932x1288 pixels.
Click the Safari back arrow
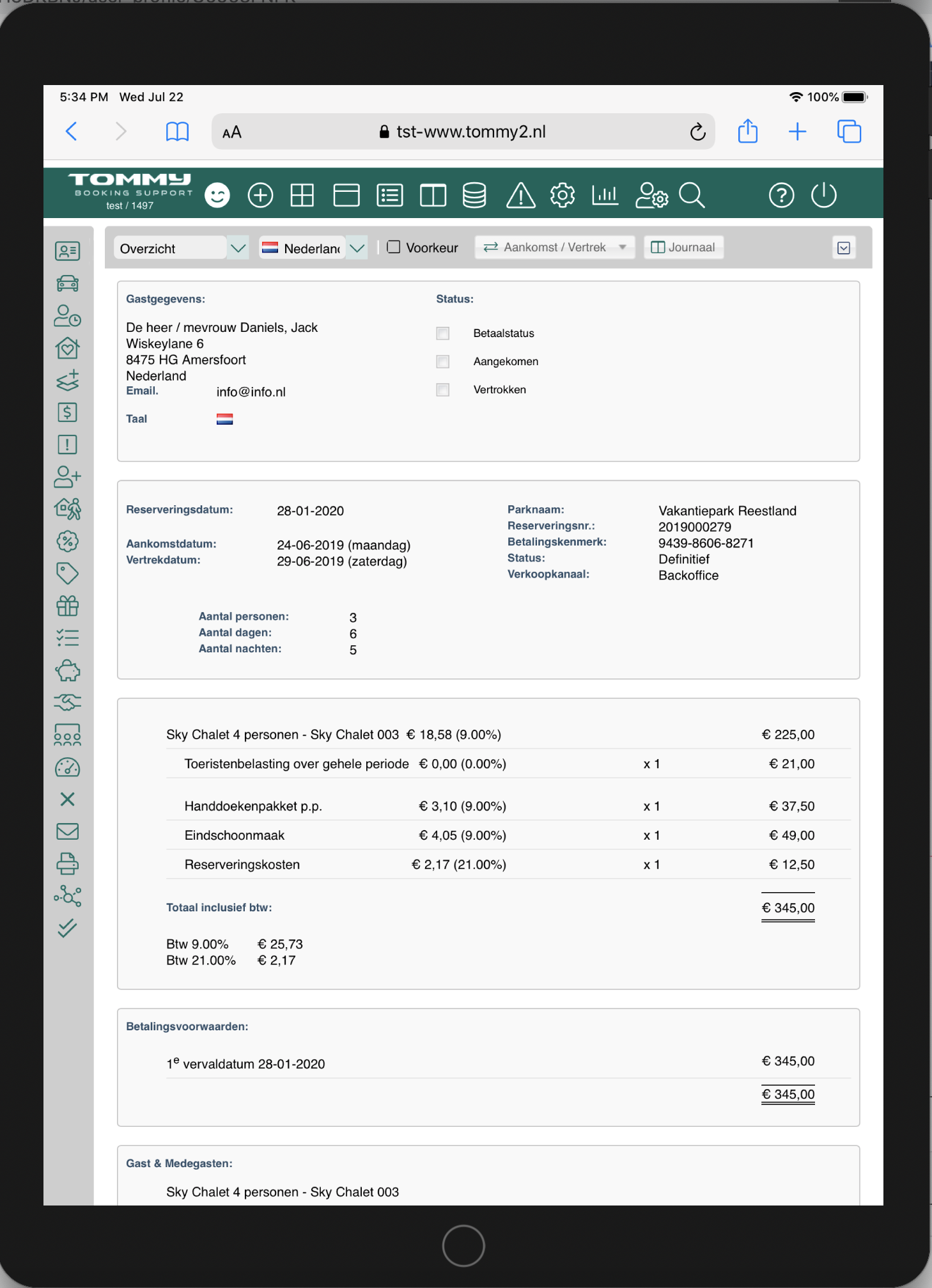point(72,131)
